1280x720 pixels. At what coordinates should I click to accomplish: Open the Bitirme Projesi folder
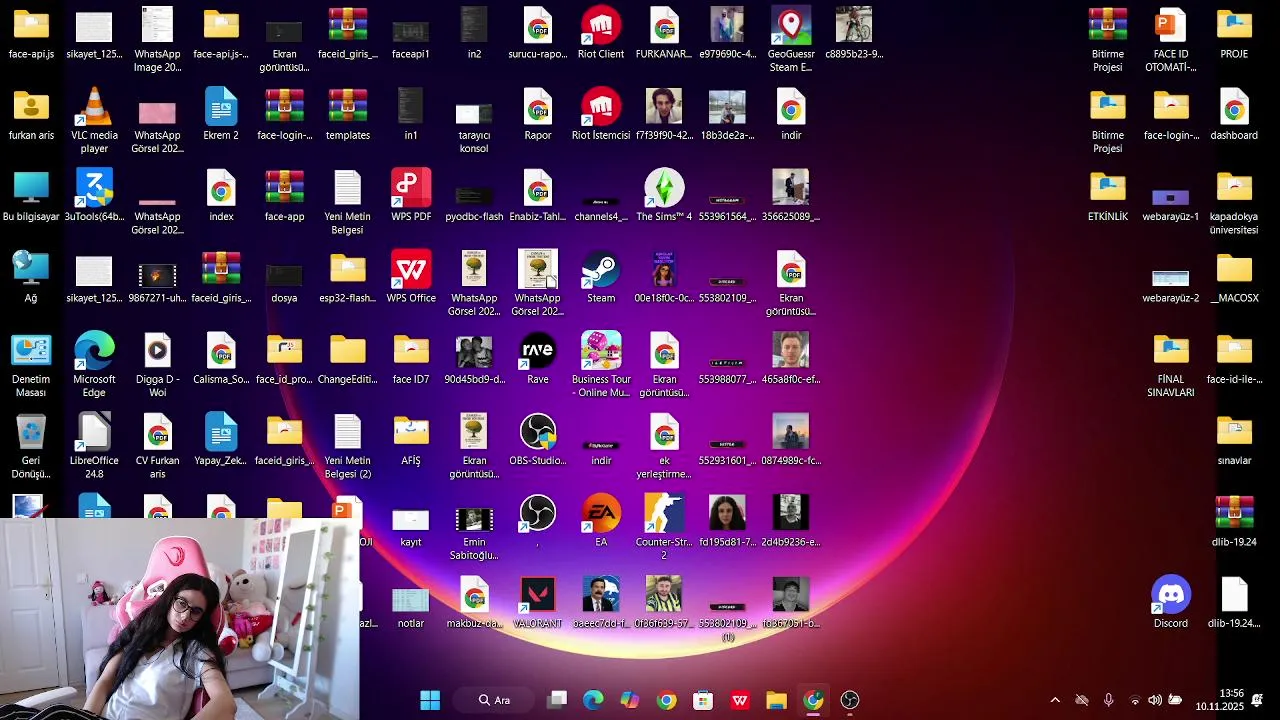click(1108, 121)
